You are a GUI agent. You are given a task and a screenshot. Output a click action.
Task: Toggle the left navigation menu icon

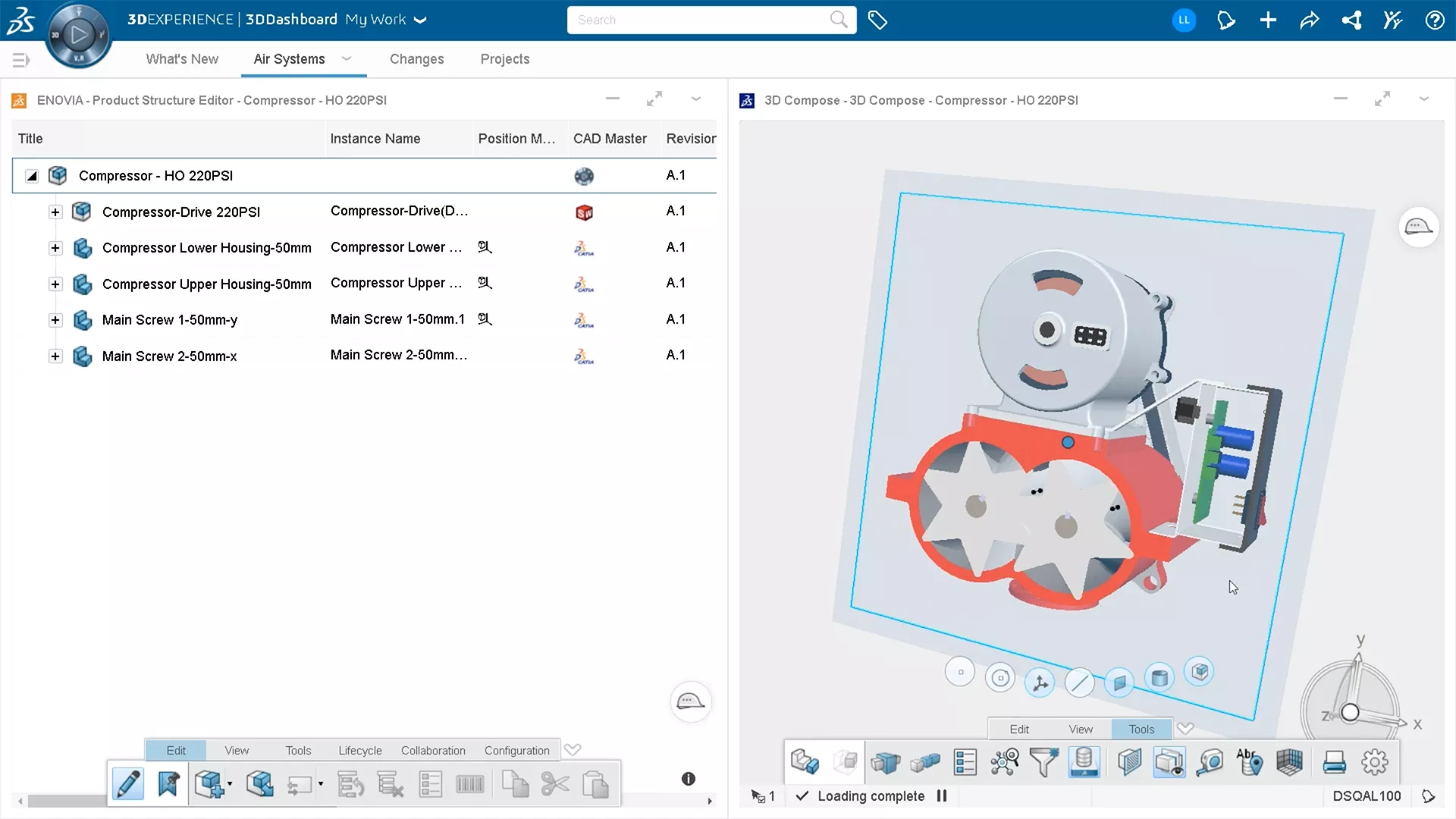click(x=20, y=60)
